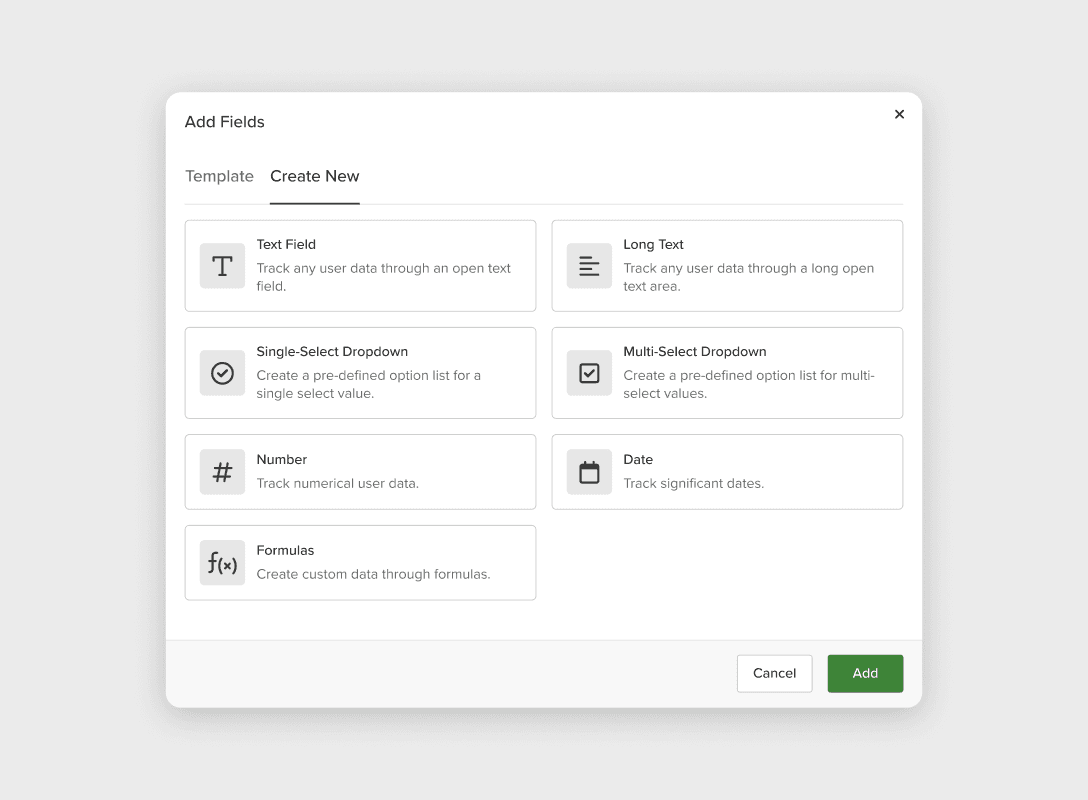The height and width of the screenshot is (800, 1088).
Task: Choose the 'Text Field' title label
Action: [x=286, y=244]
